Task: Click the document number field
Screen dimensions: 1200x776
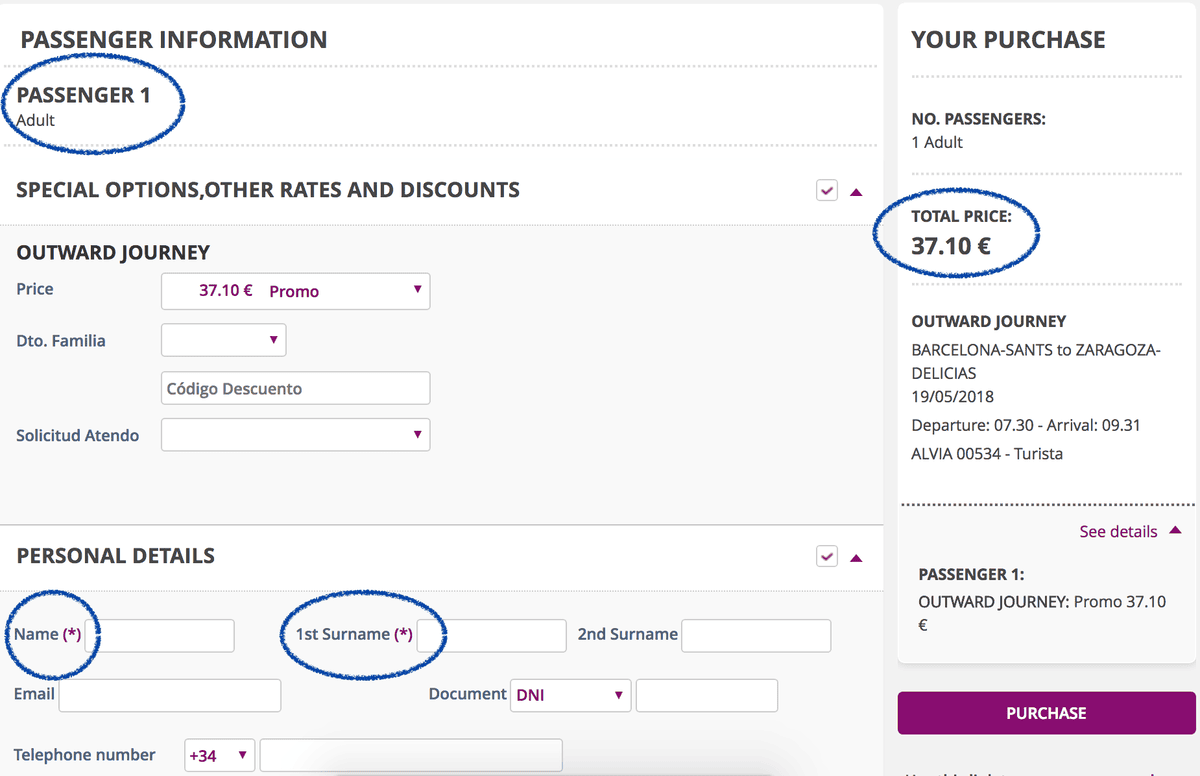Action: [x=706, y=695]
